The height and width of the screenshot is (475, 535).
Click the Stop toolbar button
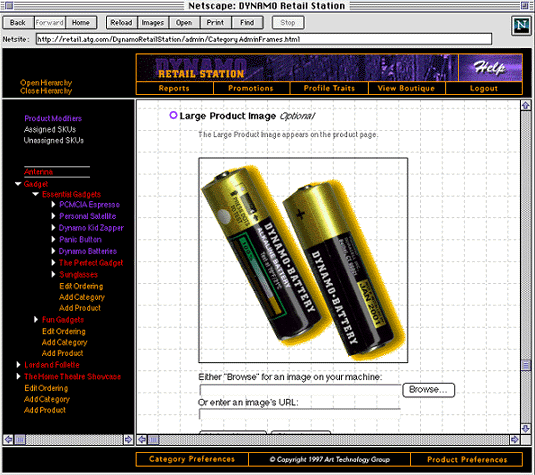(288, 23)
